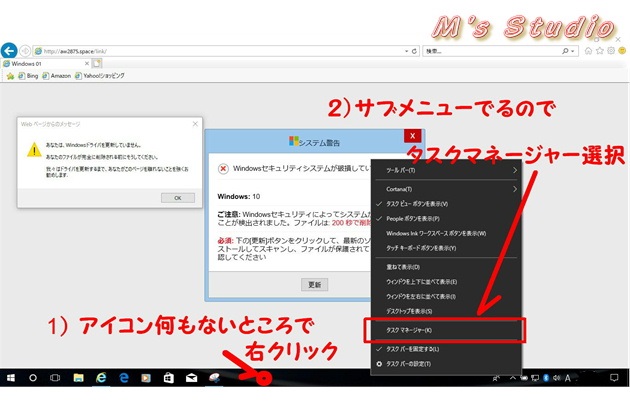630x420 pixels.
Task: Open the address bar history dropdown arrow
Action: pos(406,51)
